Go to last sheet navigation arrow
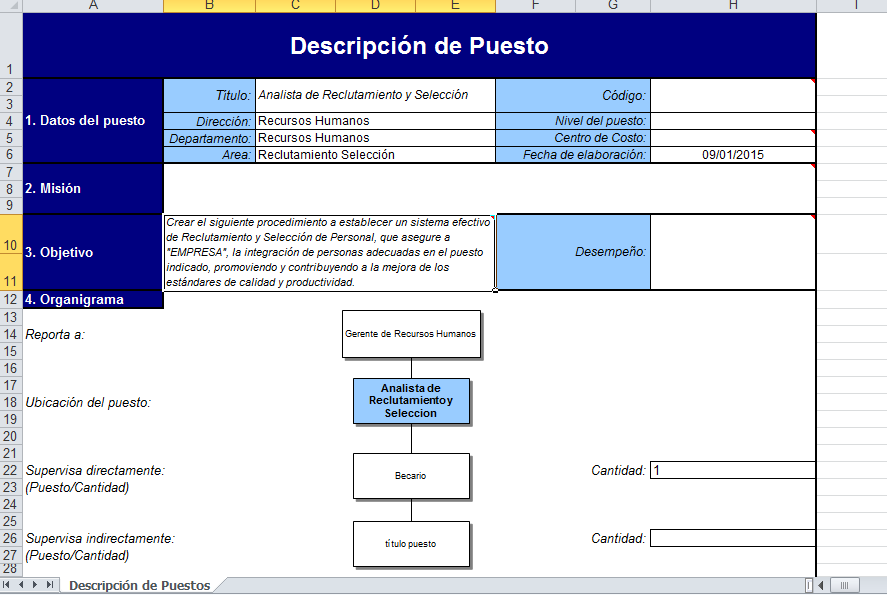Screen dimensions: 888x596 [50, 585]
